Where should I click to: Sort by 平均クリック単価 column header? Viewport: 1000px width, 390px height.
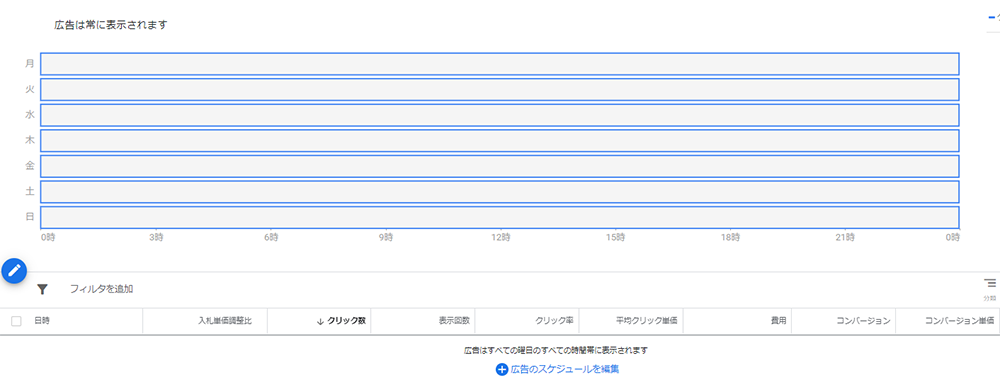click(646, 321)
